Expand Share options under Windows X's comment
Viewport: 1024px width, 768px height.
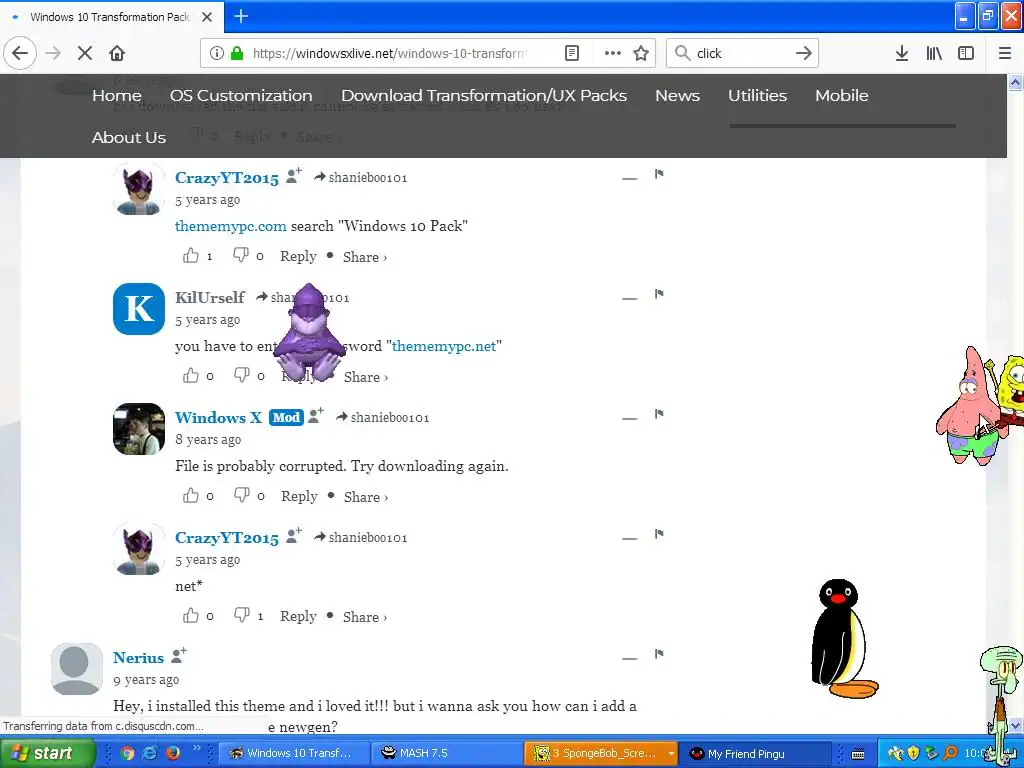[x=366, y=497]
